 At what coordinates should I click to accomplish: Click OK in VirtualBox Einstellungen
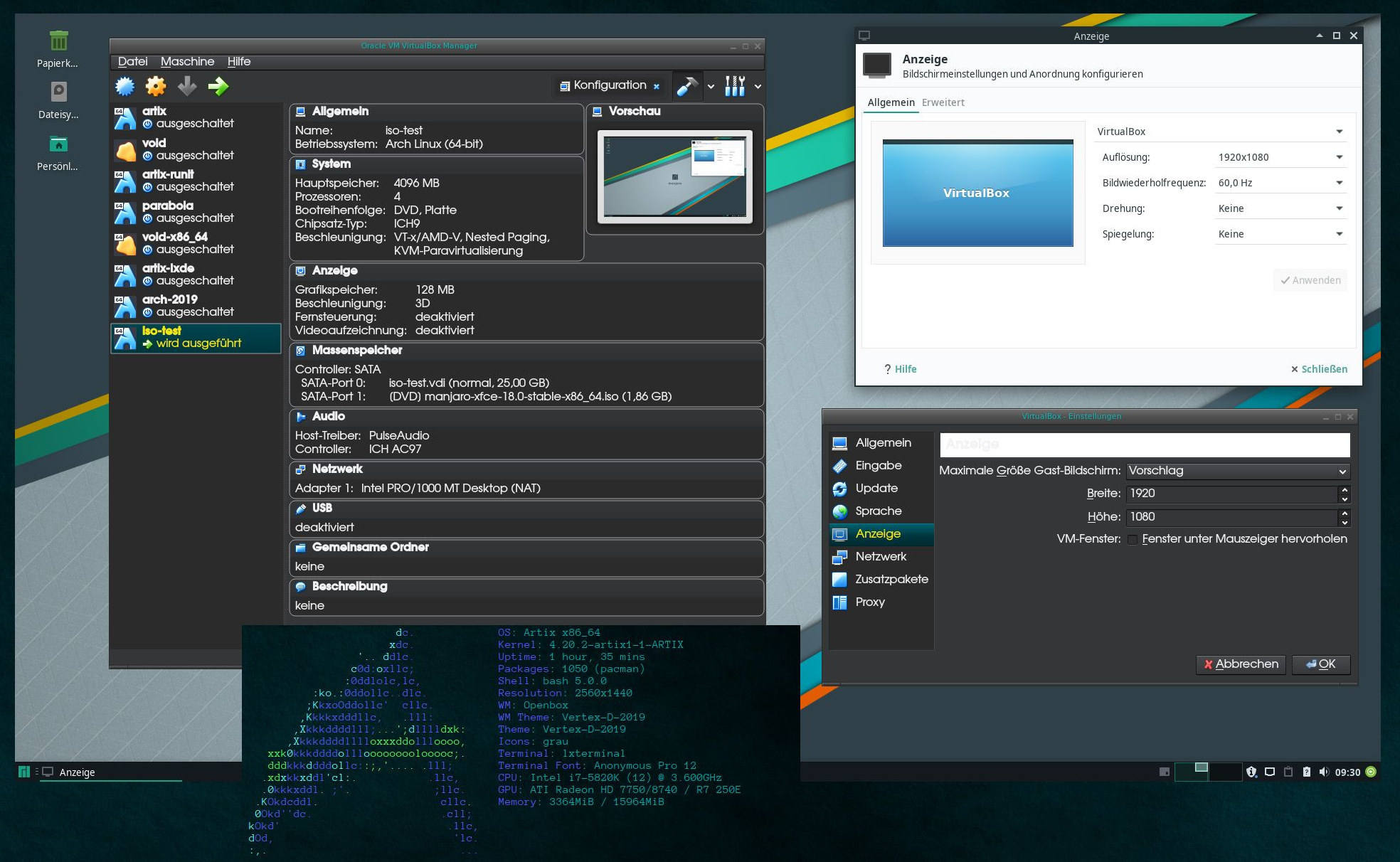pos(1321,664)
